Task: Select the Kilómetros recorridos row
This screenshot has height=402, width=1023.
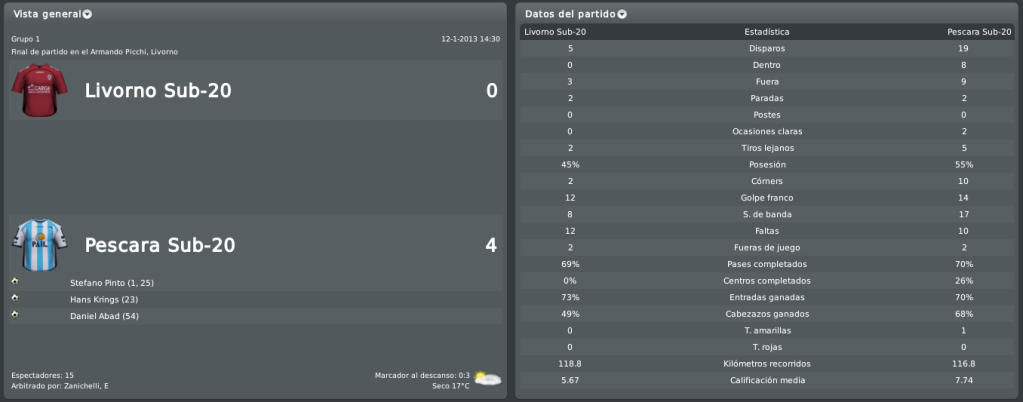Action: (x=767, y=363)
